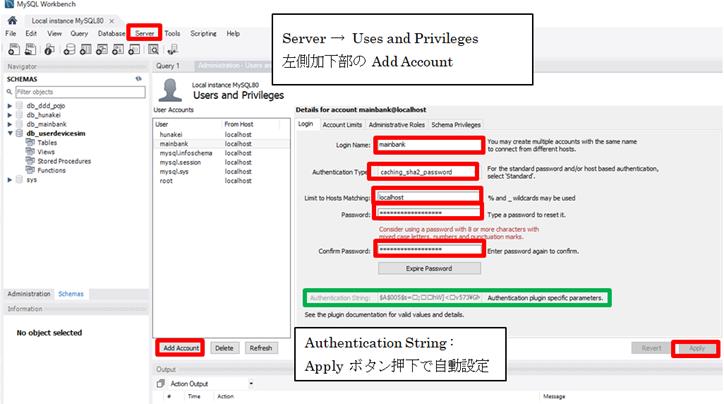Focus the Filter objects search field
This screenshot has height=404, width=724.
(x=80, y=92)
